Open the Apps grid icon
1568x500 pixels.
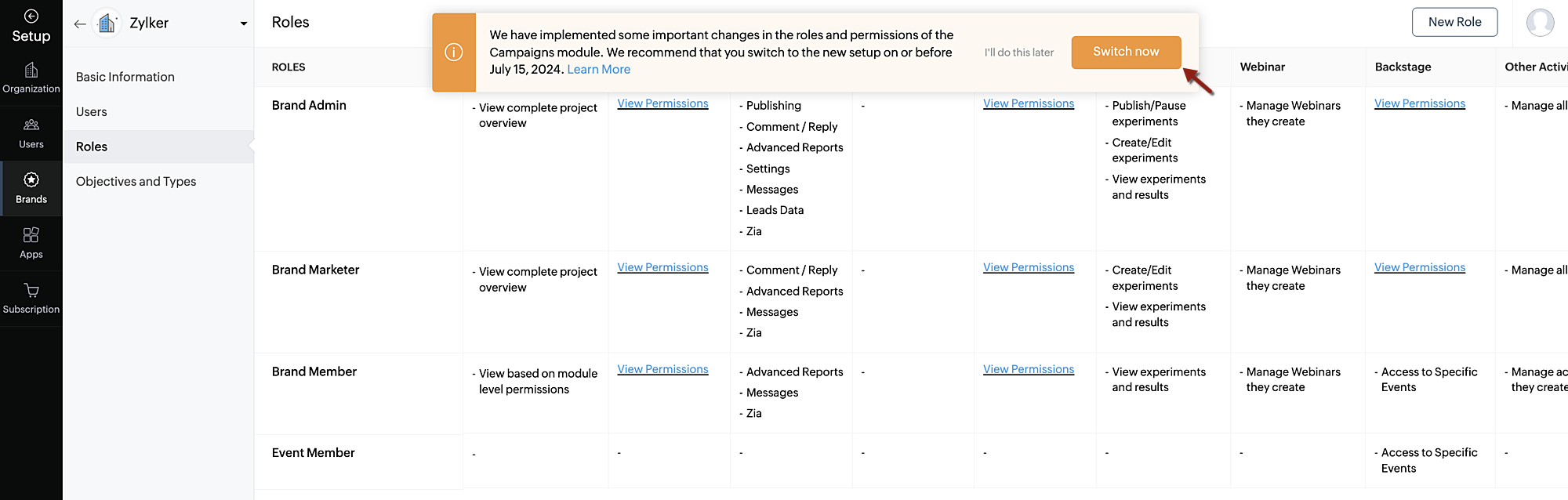[x=31, y=235]
